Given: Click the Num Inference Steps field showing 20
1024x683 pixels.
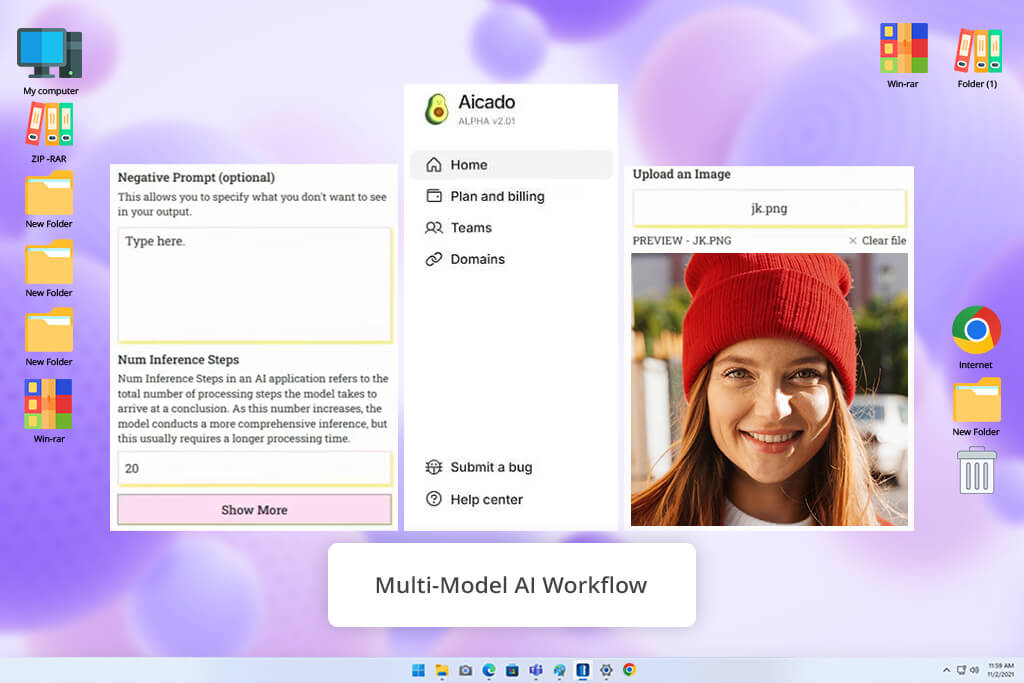Looking at the screenshot, I should coord(255,468).
